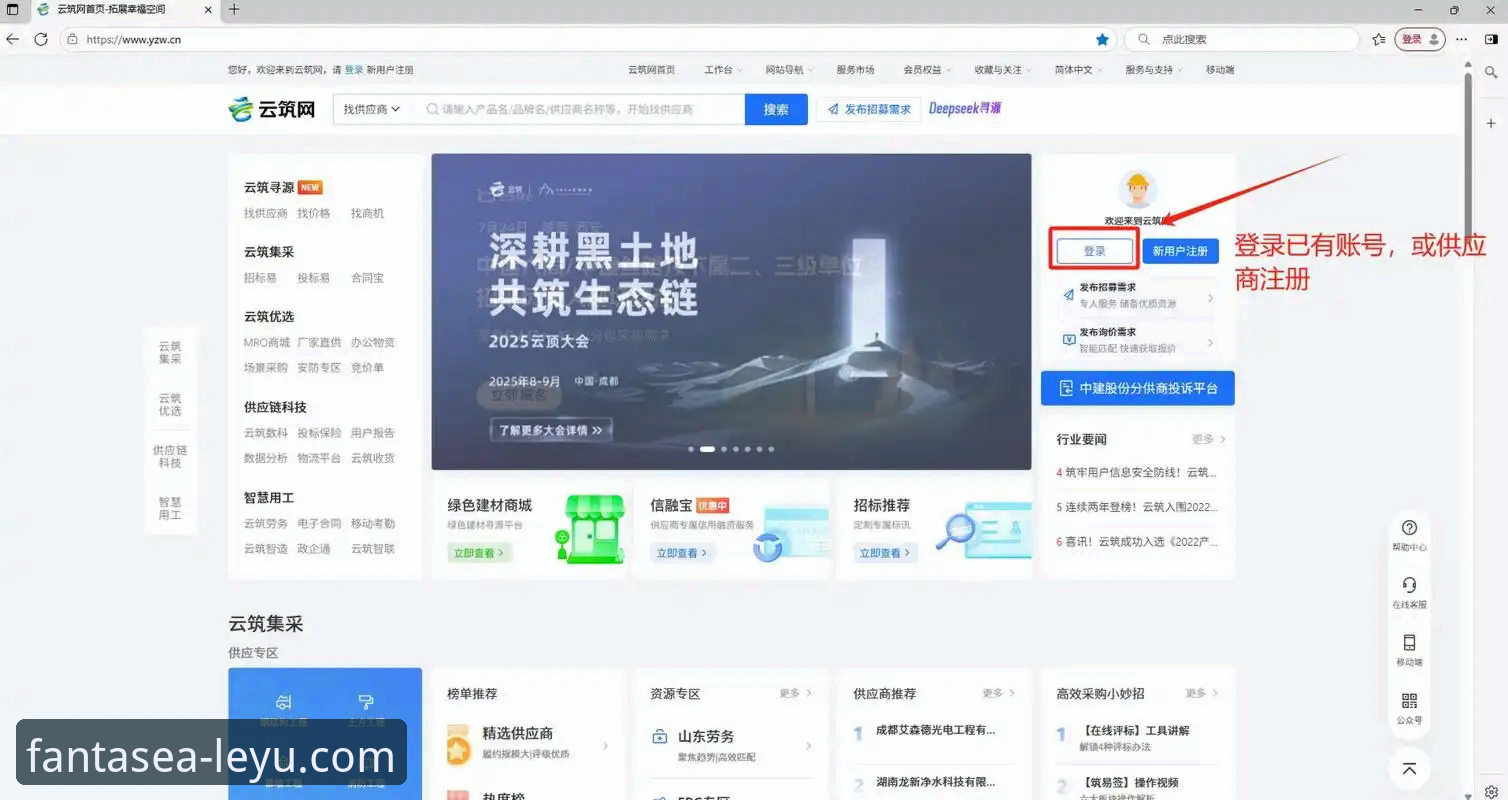The image size is (1508, 800).
Task: Click the 帮助中心 help icon
Action: (1409, 527)
